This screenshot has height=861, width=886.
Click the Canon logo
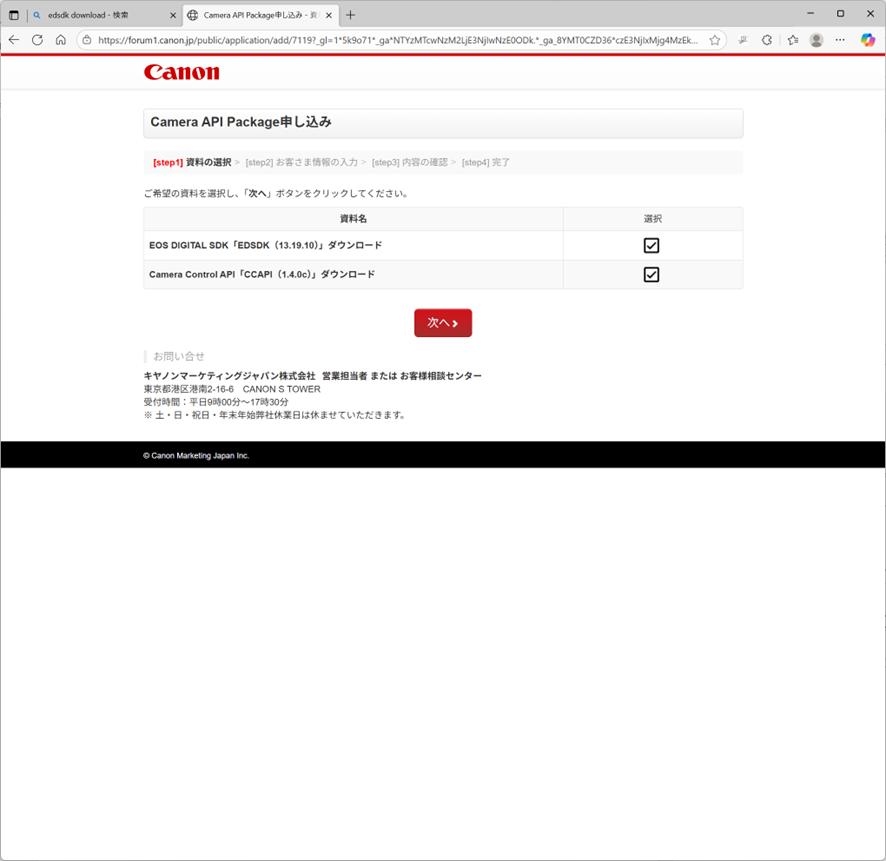click(x=181, y=72)
